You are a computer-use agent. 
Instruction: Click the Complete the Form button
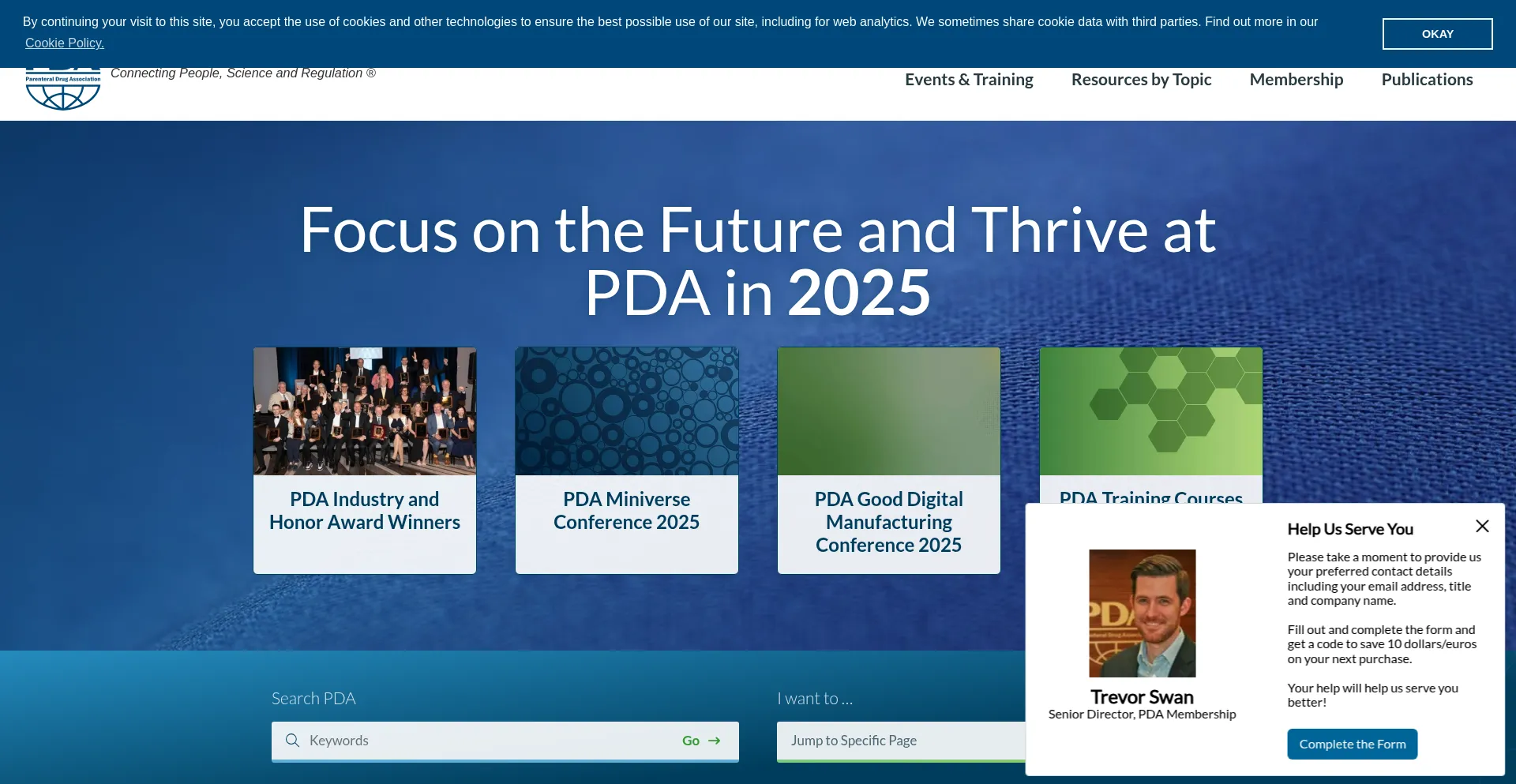click(x=1352, y=744)
